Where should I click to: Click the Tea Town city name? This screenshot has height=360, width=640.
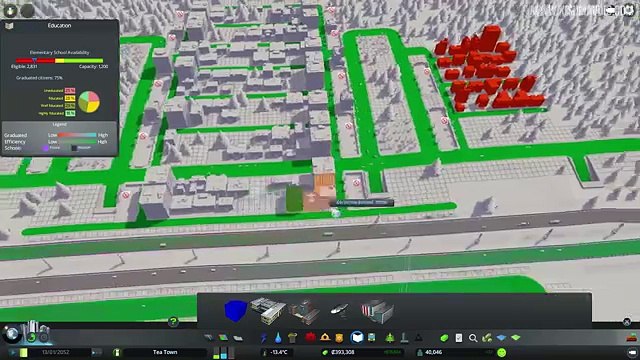(x=165, y=352)
